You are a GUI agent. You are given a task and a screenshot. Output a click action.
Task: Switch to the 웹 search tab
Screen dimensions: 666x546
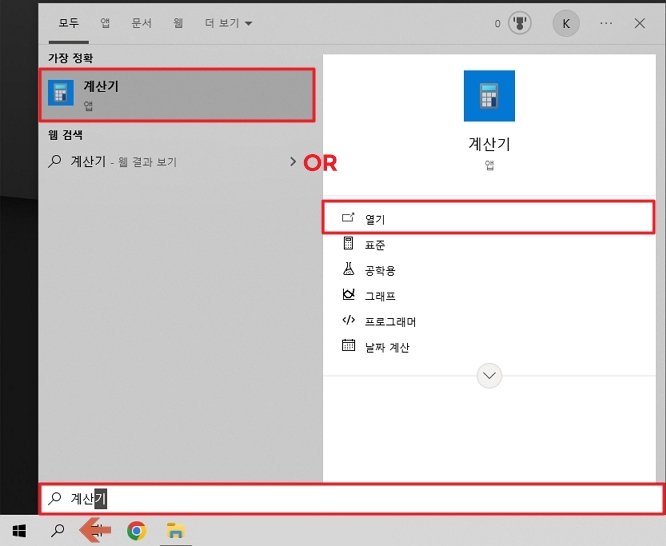(x=178, y=23)
